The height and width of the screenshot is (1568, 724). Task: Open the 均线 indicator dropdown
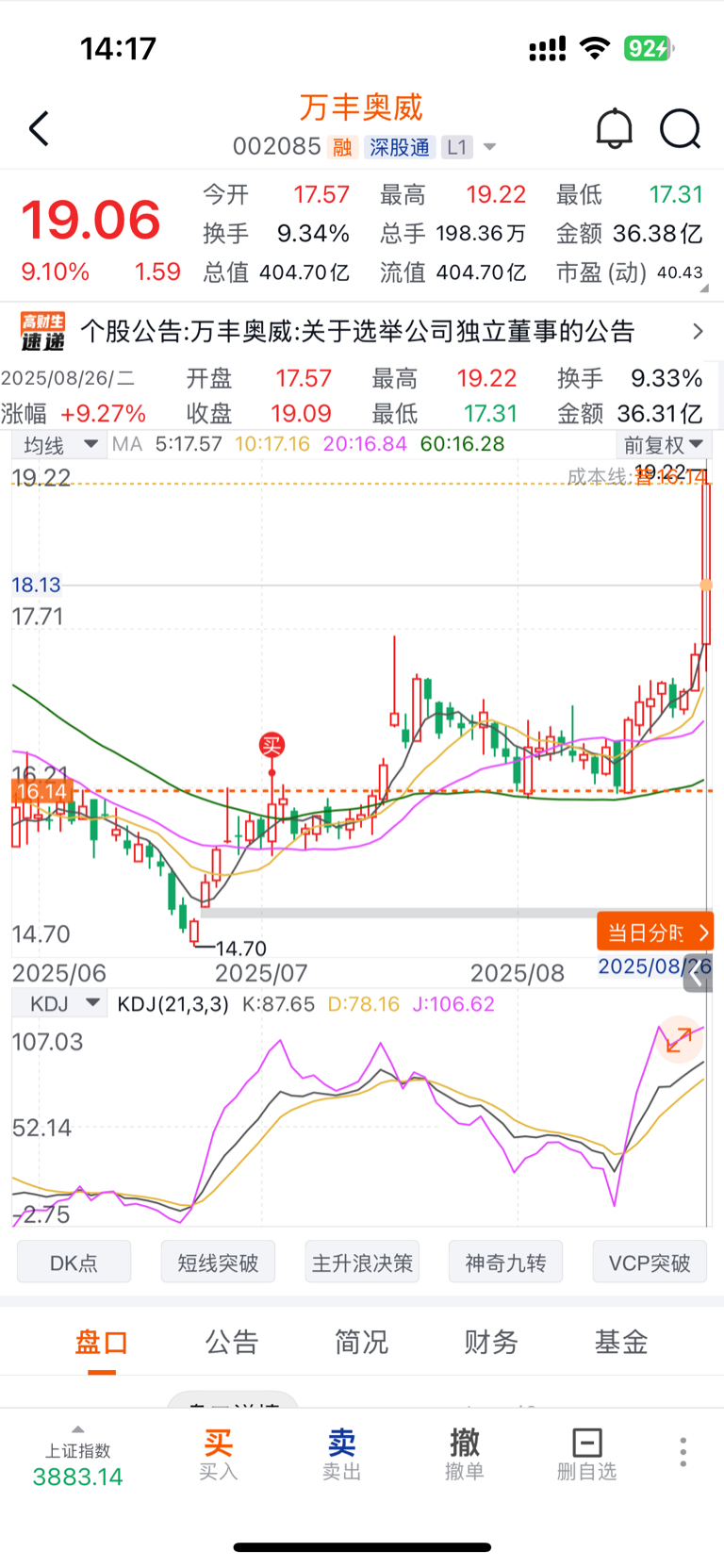[59, 444]
